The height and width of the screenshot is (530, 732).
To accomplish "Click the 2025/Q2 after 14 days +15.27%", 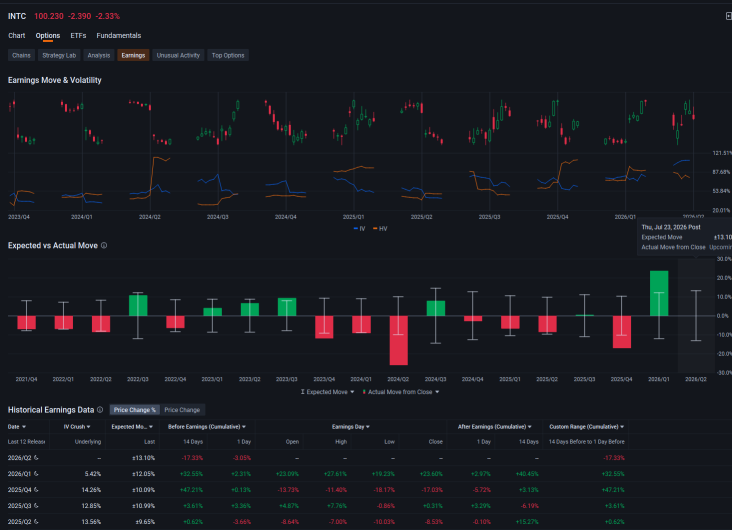I will click(x=527, y=522).
